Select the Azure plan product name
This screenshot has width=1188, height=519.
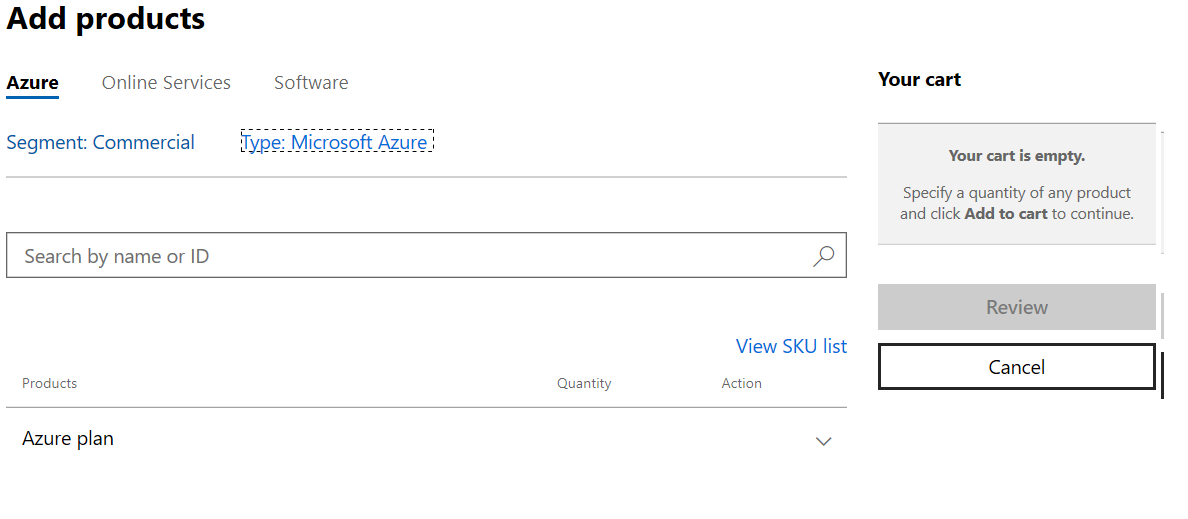pos(68,439)
